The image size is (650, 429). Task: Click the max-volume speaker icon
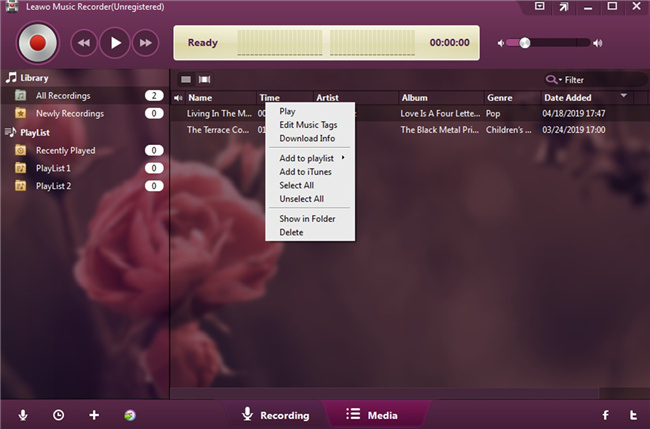[x=597, y=43]
